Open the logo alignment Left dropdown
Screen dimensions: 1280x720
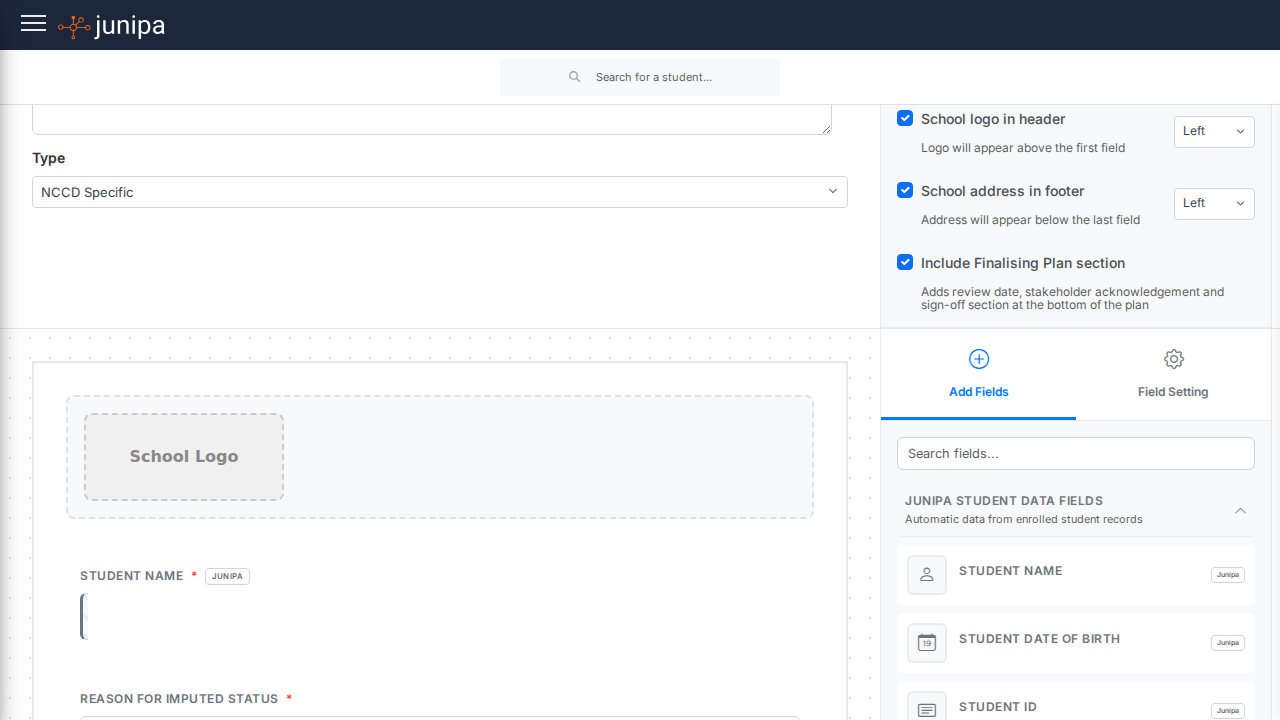pyautogui.click(x=1214, y=131)
